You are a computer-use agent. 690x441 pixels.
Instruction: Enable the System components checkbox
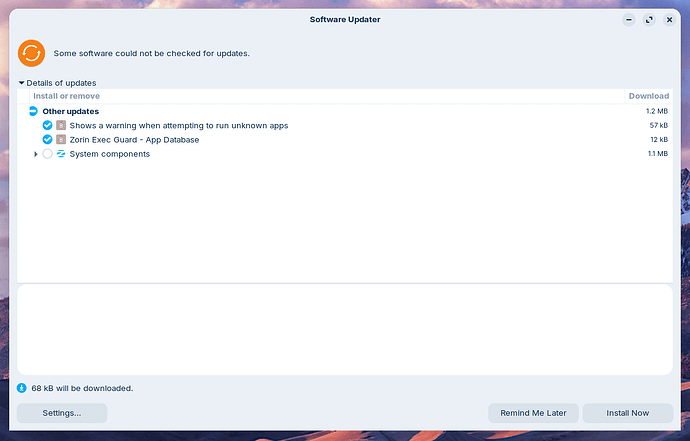coord(48,154)
